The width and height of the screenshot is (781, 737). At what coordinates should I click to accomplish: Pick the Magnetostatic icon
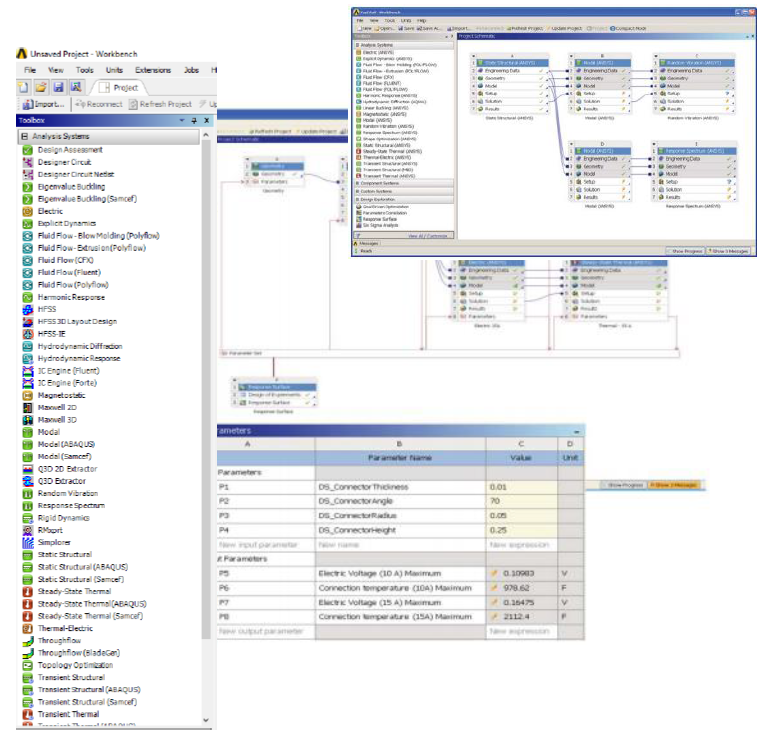(28, 395)
